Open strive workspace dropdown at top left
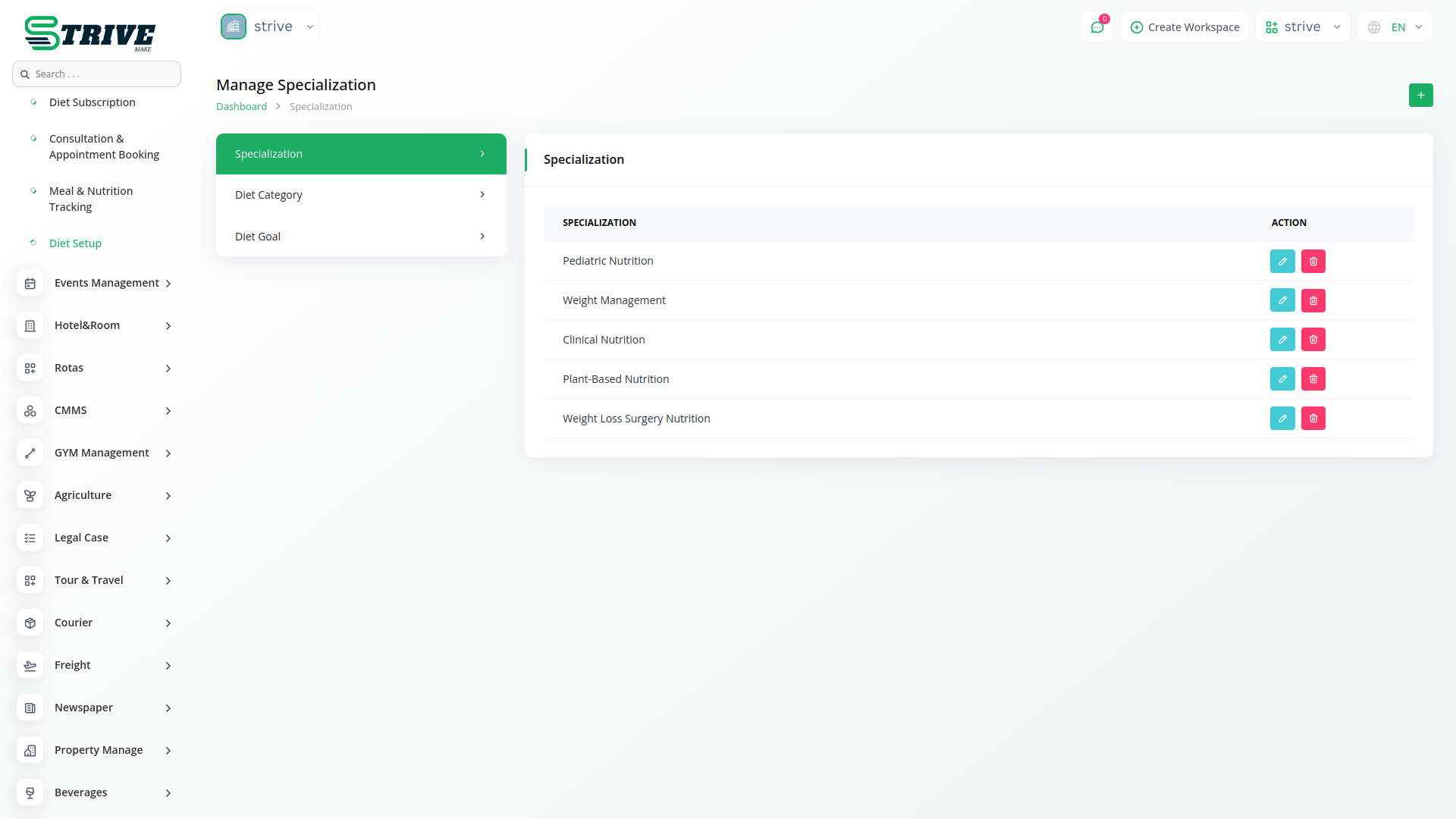This screenshot has height=819, width=1456. point(268,27)
